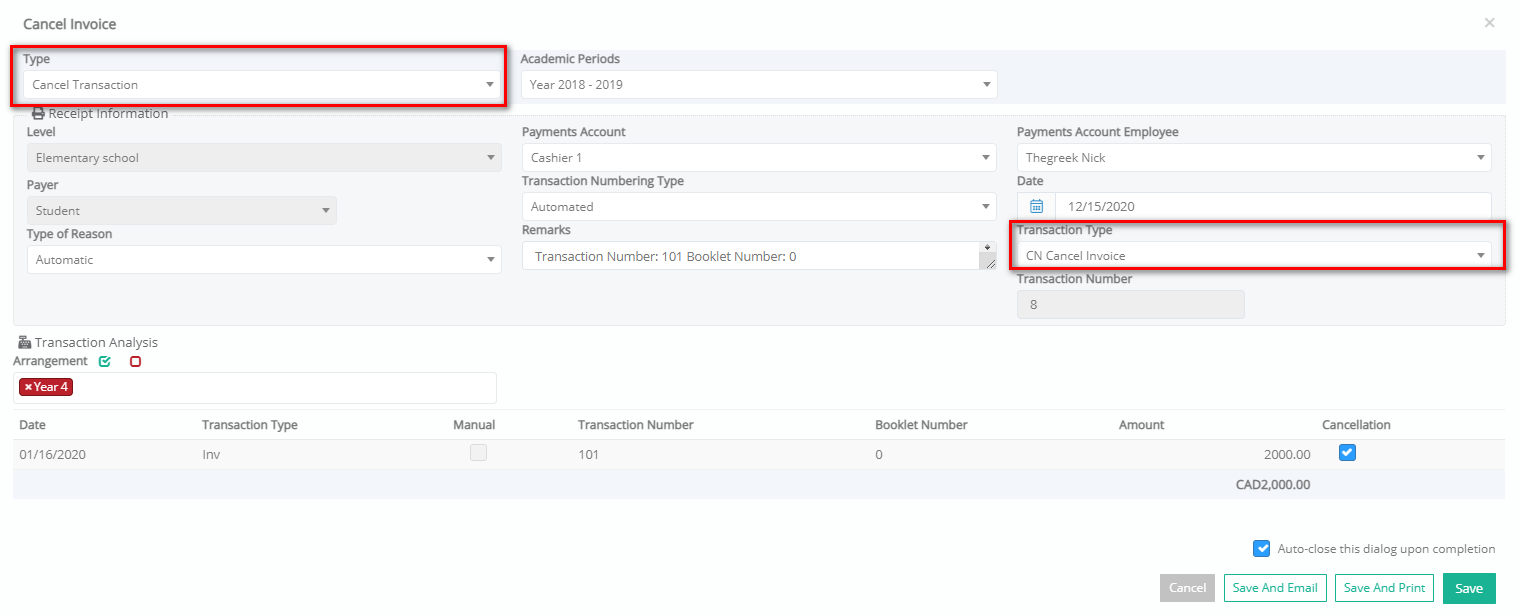This screenshot has height=616, width=1520.
Task: Open the Academic Periods dropdown
Action: [759, 85]
